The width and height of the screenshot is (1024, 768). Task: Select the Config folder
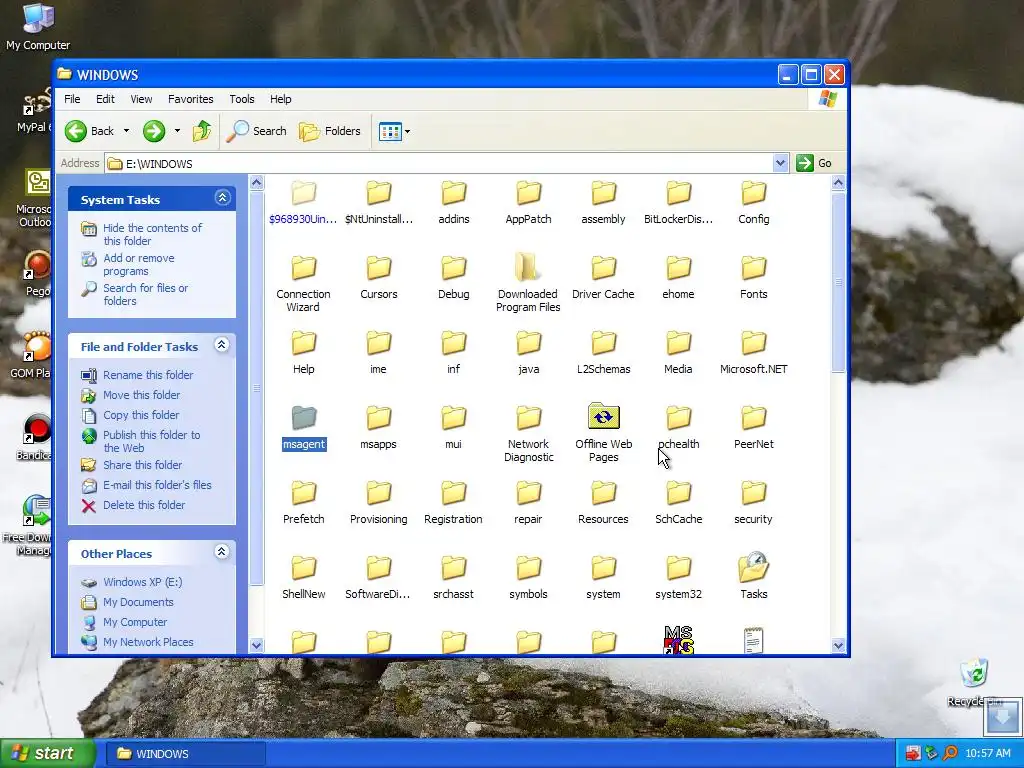tap(754, 203)
